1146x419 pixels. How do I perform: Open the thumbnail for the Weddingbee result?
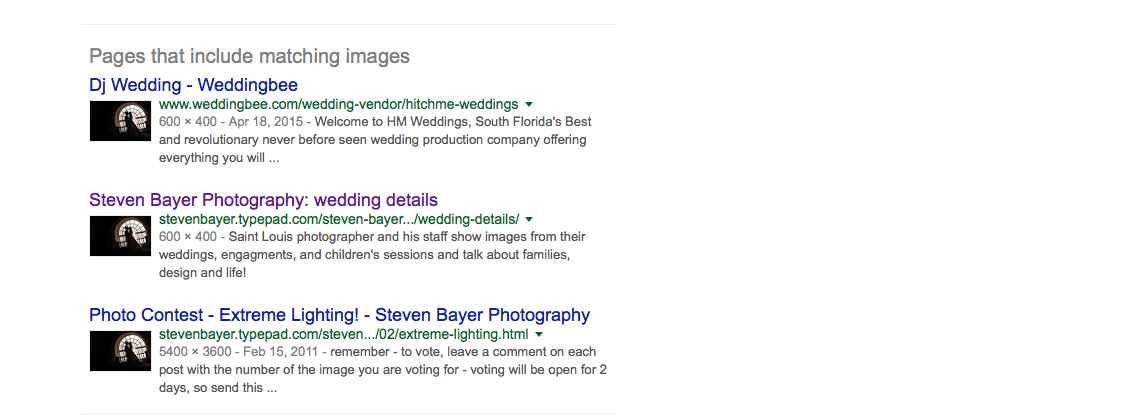click(x=121, y=121)
